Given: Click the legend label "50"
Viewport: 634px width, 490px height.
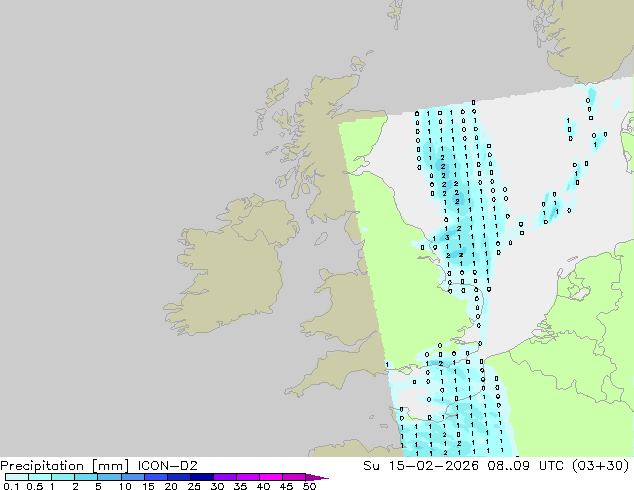Looking at the screenshot, I should pyautogui.click(x=309, y=486).
